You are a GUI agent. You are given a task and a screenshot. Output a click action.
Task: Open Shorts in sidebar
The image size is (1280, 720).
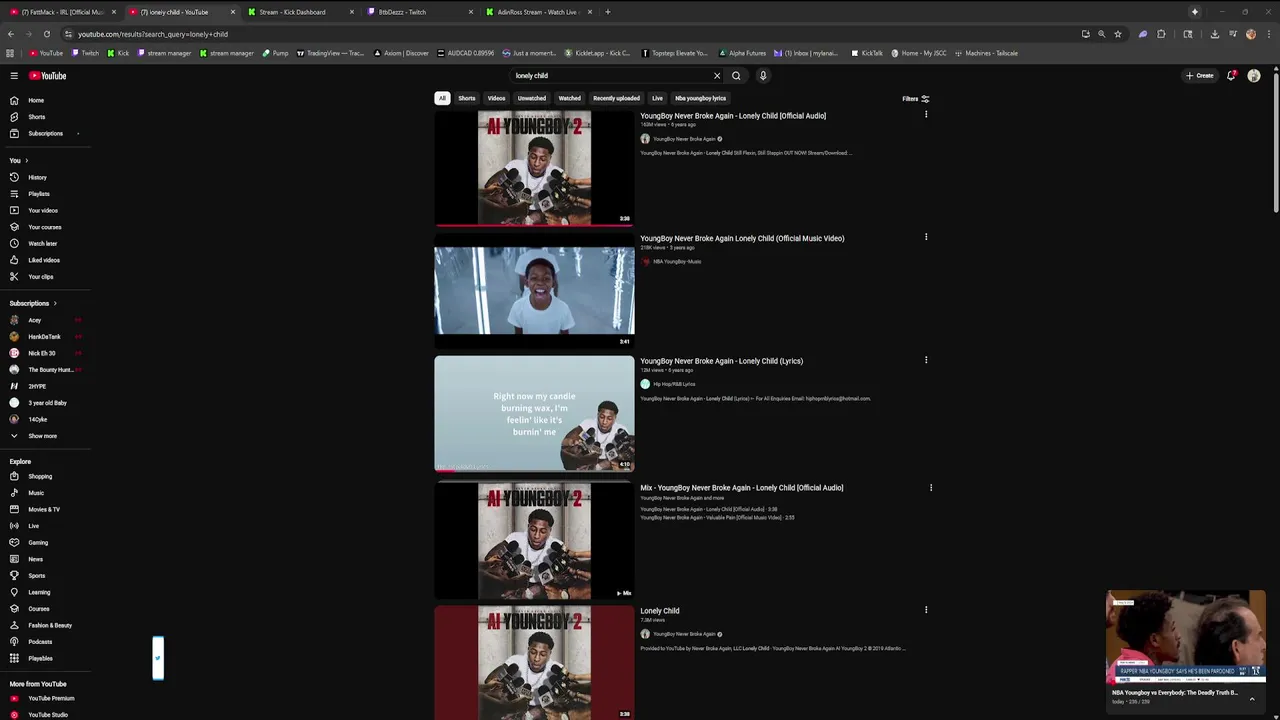click(36, 117)
